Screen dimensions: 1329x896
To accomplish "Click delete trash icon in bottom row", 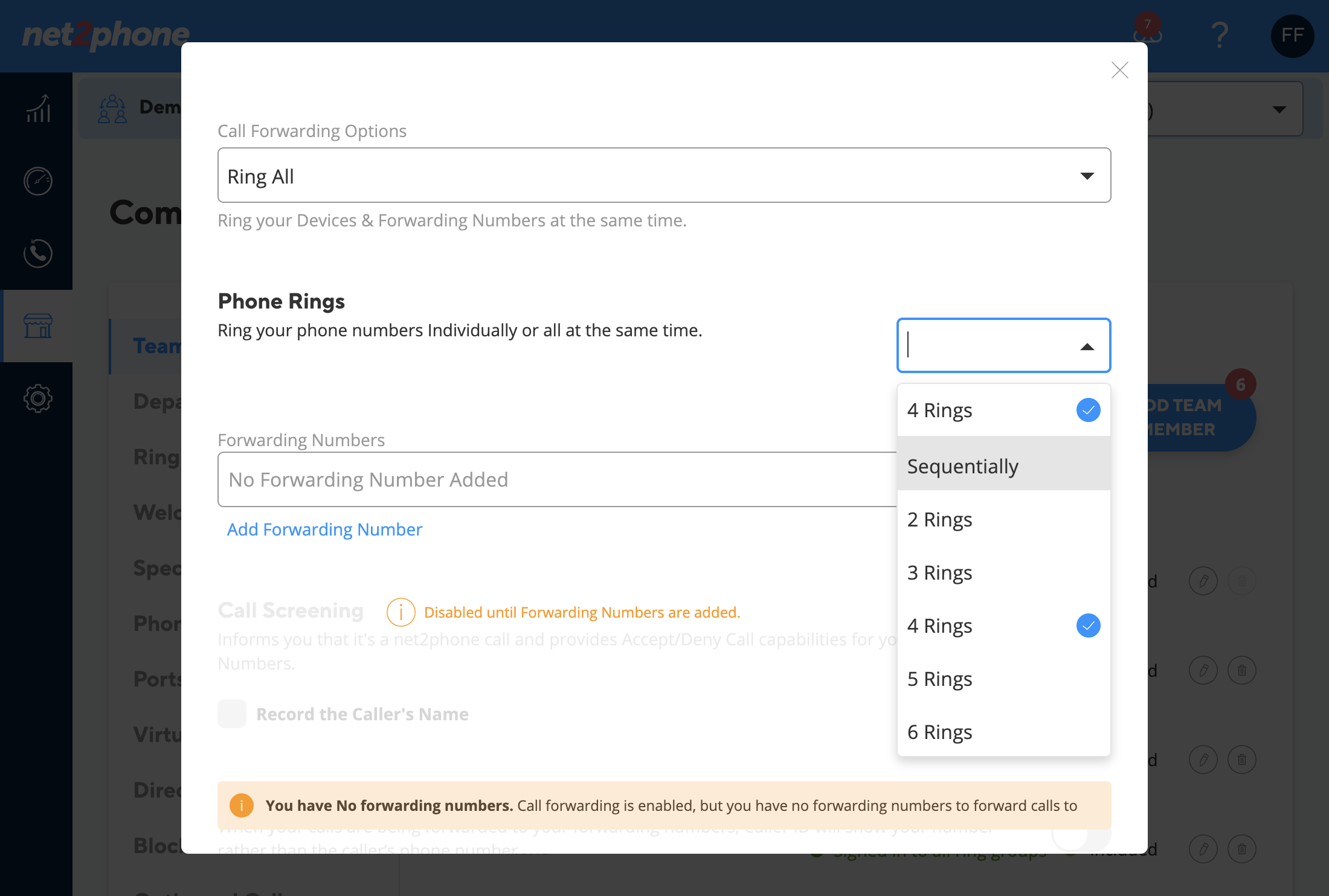I will click(1242, 849).
